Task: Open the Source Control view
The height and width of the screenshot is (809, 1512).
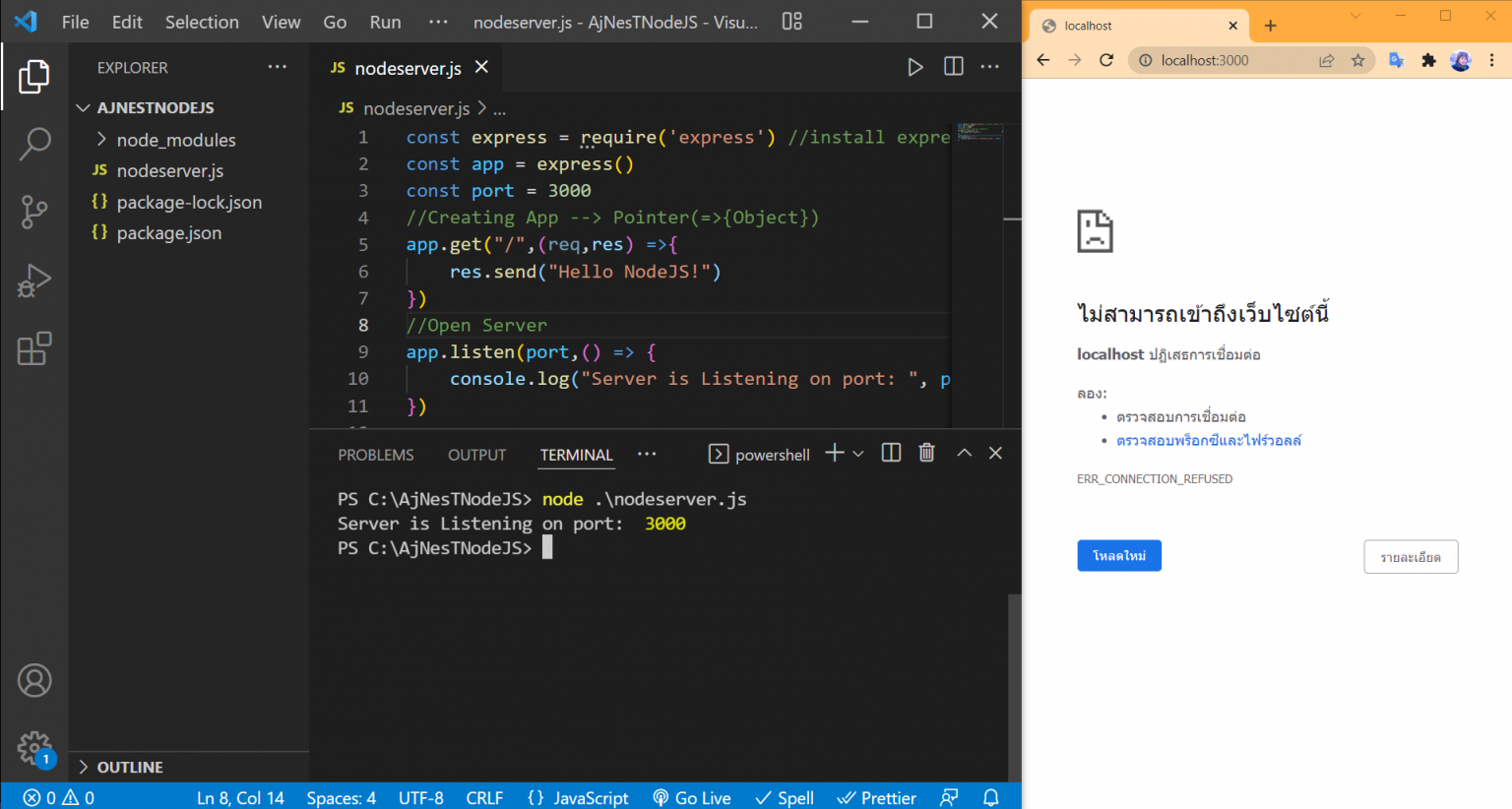Action: point(34,212)
